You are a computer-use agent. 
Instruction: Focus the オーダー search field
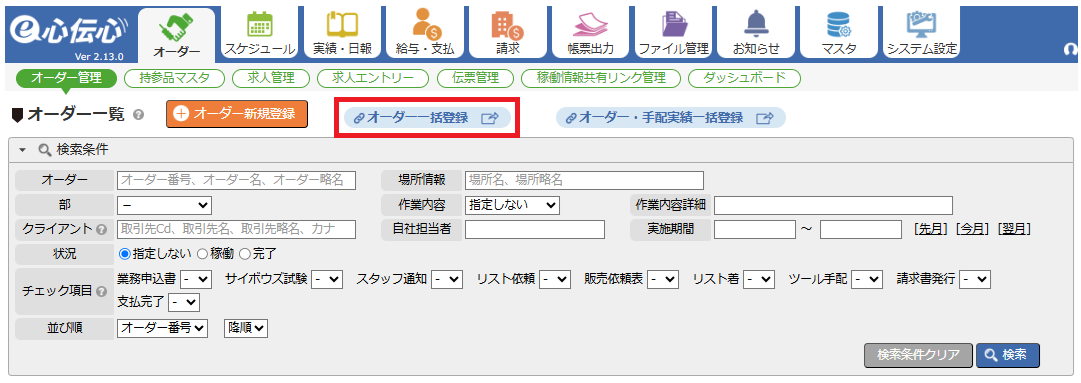tap(236, 180)
